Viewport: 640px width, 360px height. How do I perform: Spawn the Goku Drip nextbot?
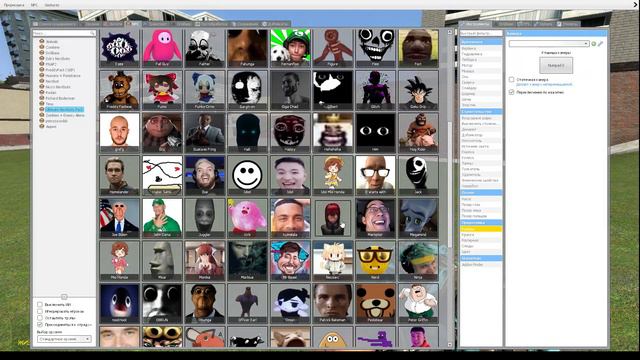pyautogui.click(x=418, y=90)
